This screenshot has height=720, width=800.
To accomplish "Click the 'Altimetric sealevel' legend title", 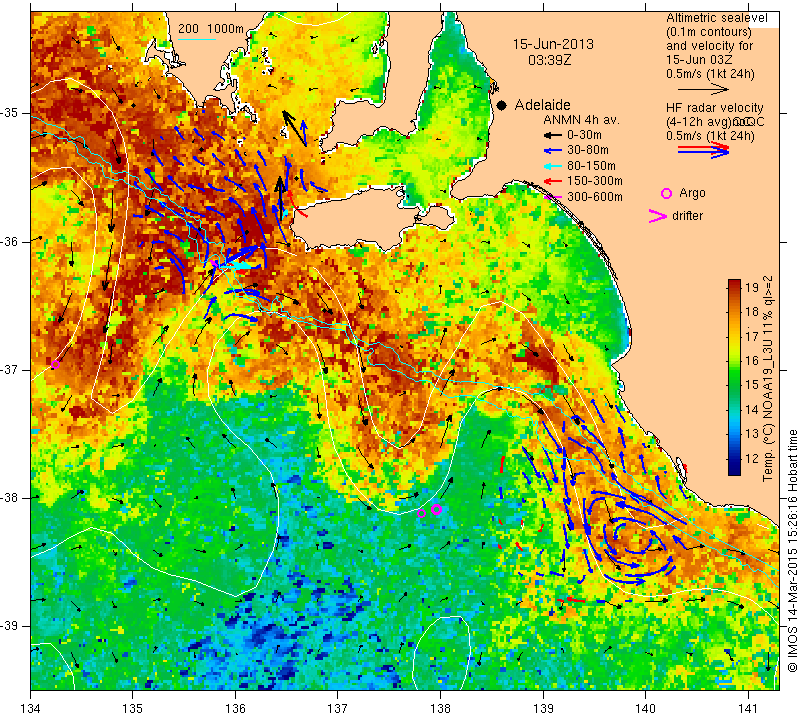I will point(716,18).
